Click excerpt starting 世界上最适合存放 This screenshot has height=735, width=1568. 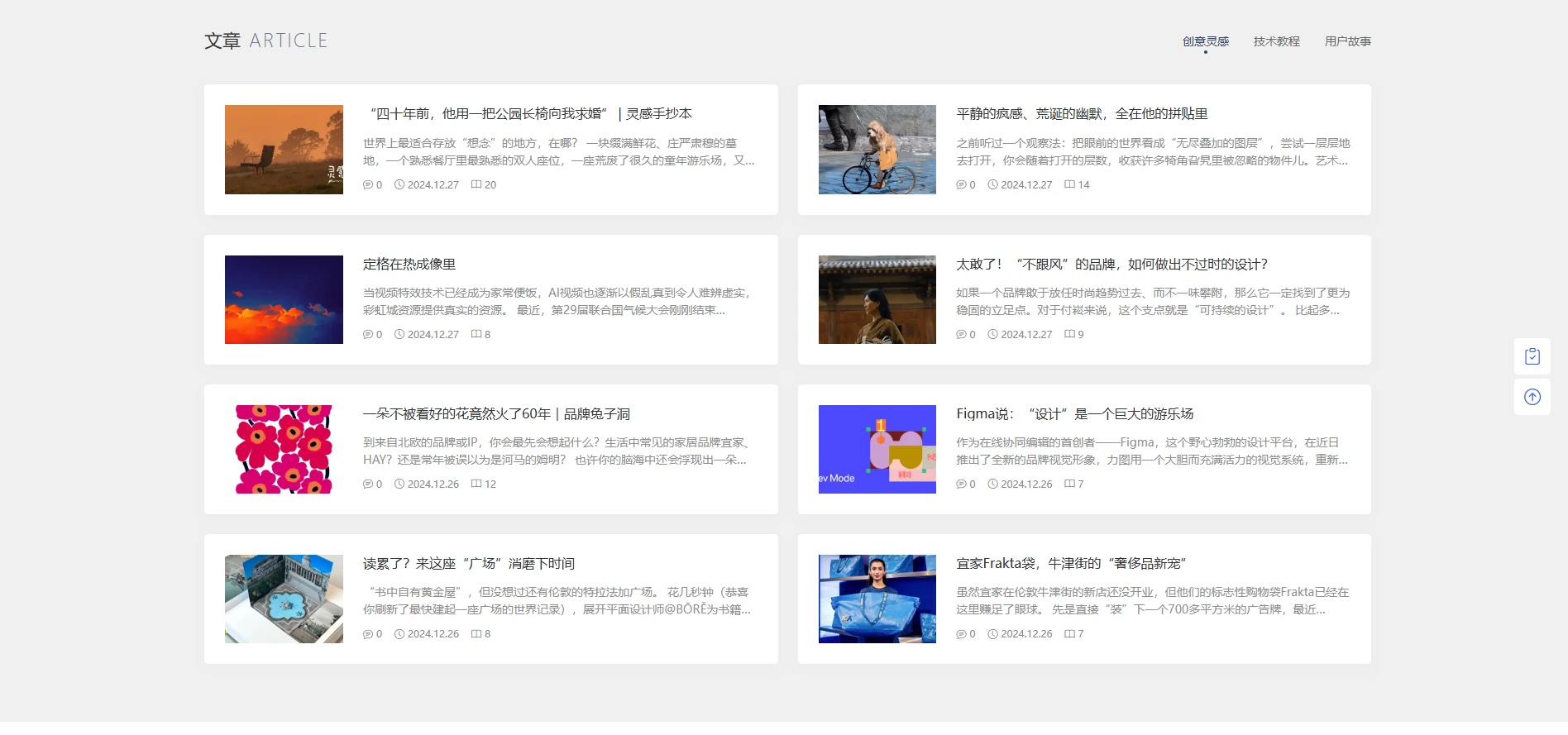click(x=559, y=152)
